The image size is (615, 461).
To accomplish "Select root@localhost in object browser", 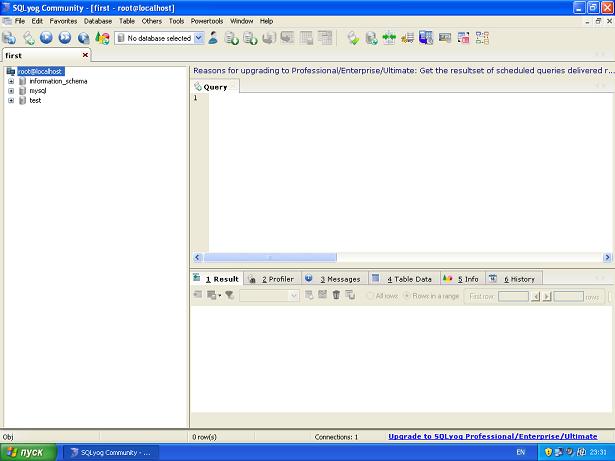I will (x=40, y=71).
